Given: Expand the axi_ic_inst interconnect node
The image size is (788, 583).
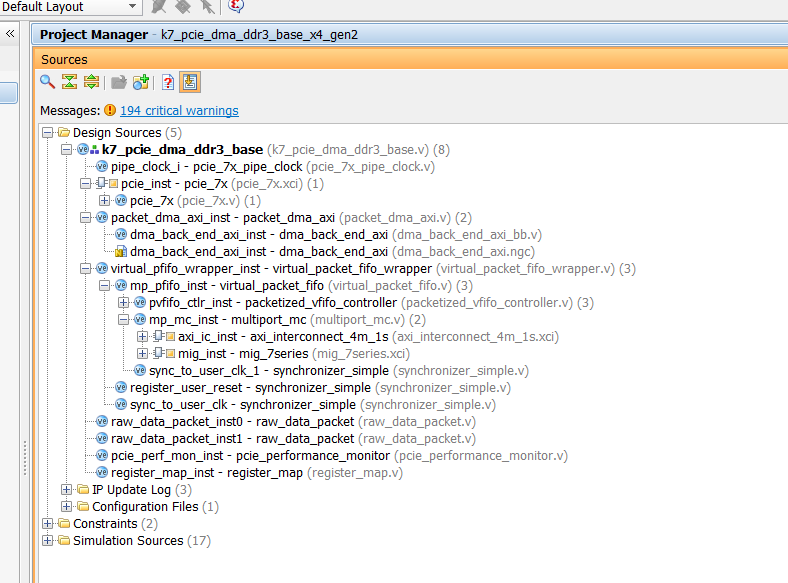Looking at the screenshot, I should pos(143,337).
